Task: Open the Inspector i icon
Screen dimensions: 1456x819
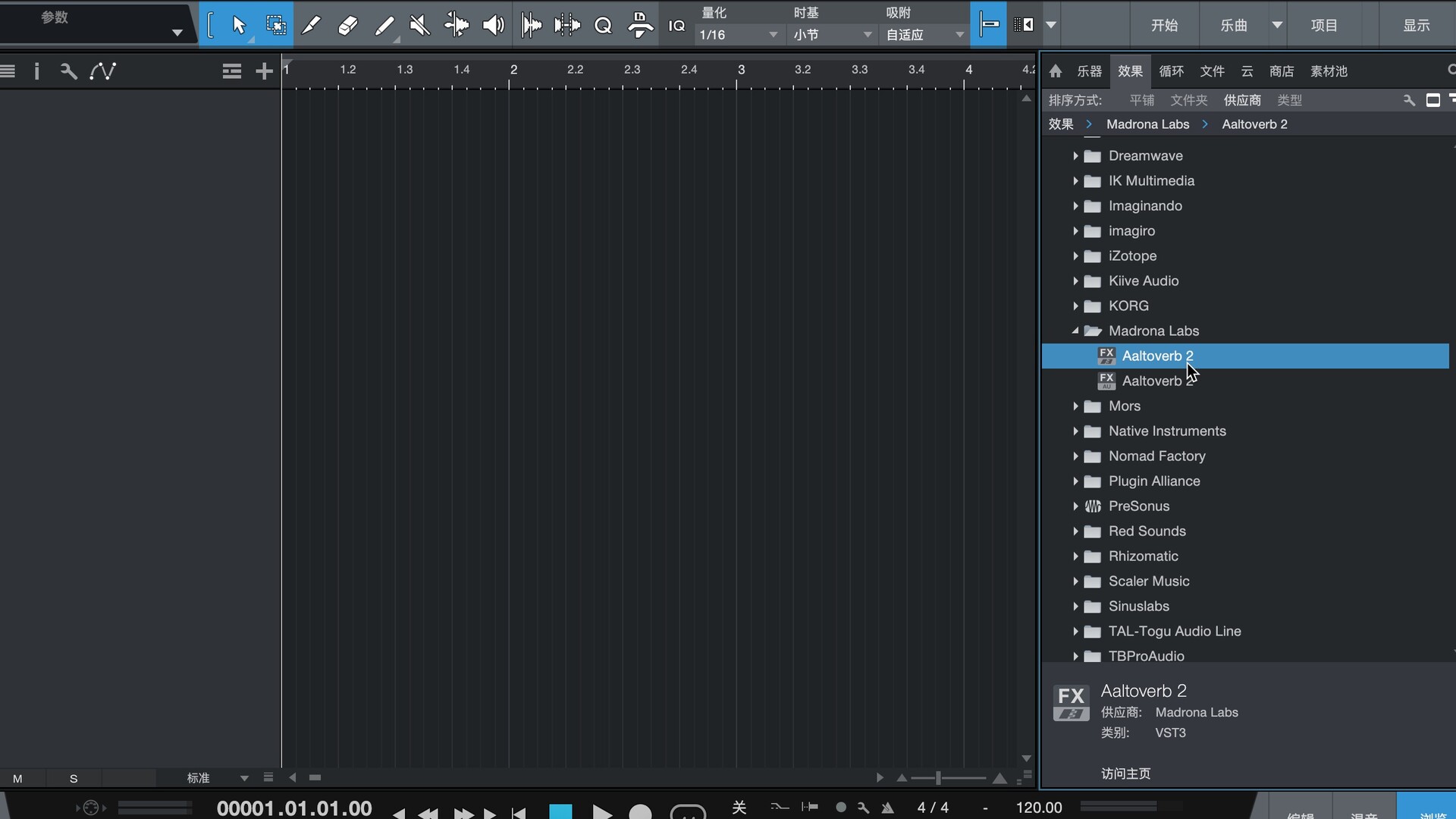Action: tap(36, 71)
